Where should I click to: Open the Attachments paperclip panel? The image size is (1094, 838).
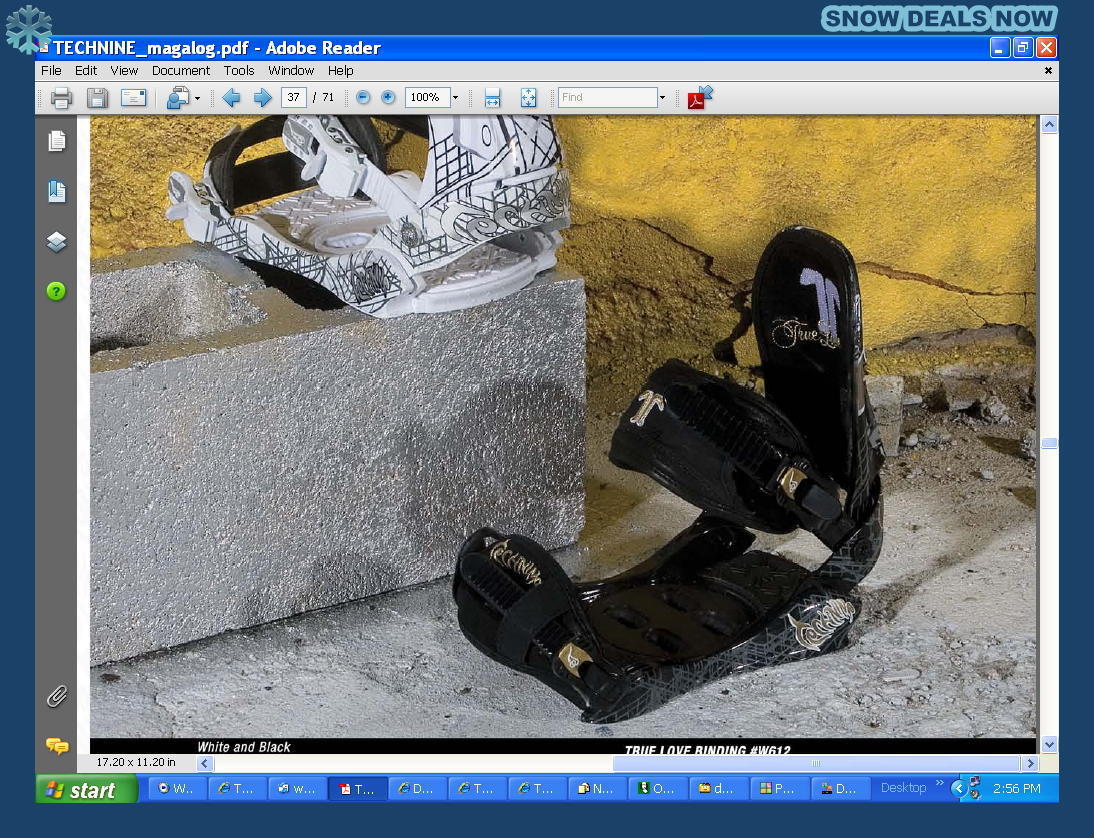coord(57,696)
